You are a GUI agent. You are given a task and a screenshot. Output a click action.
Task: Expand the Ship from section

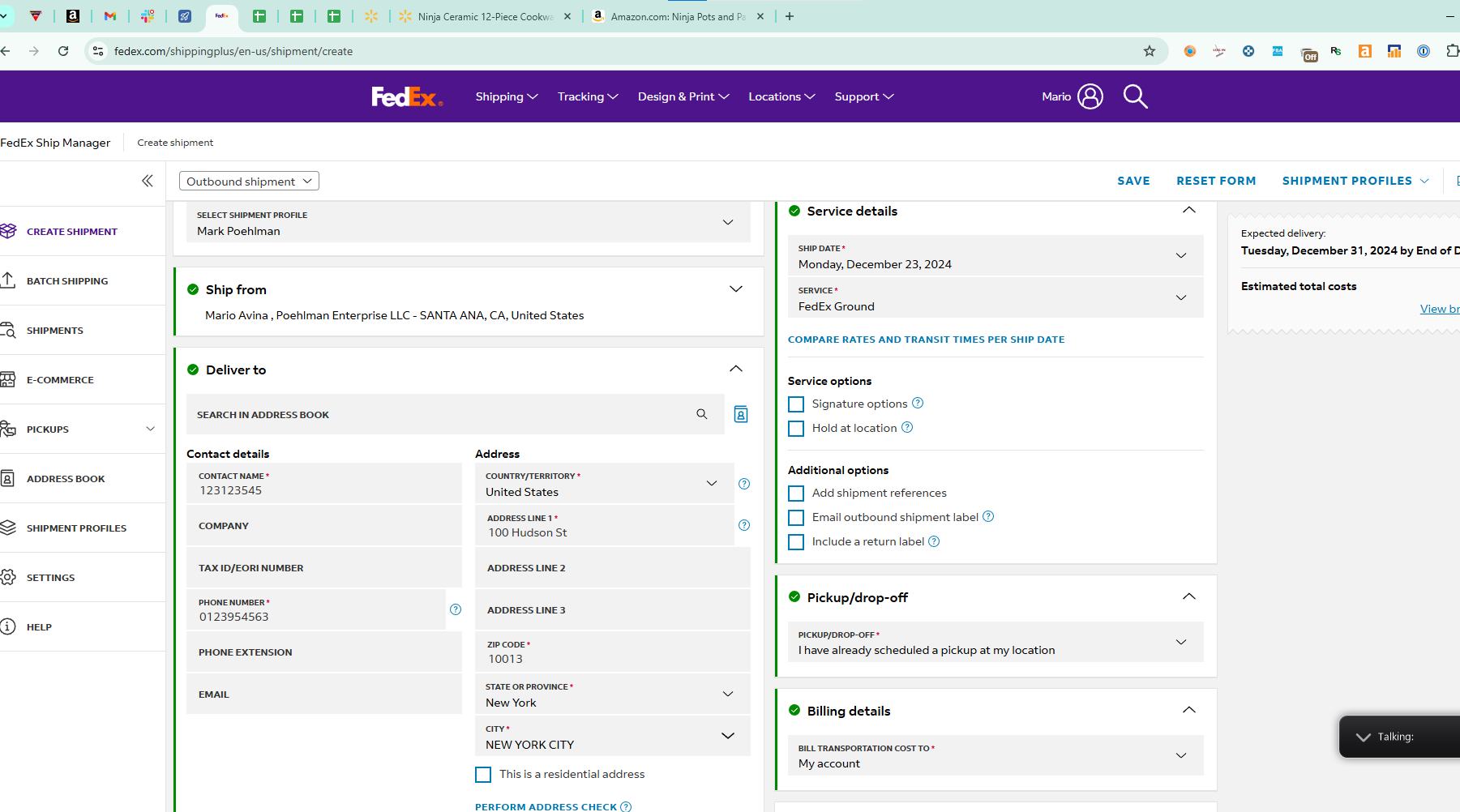[736, 289]
